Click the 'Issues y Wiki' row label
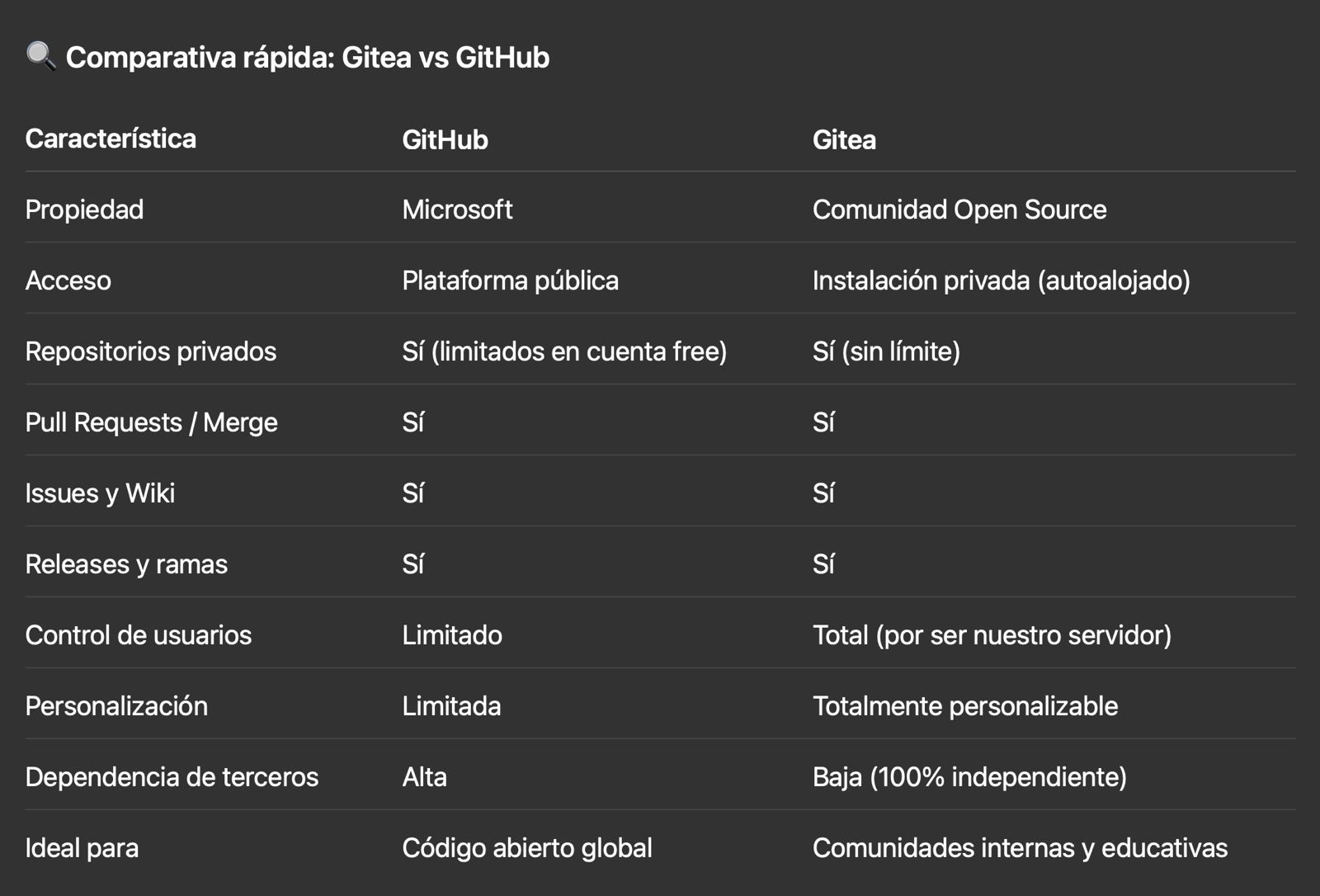Viewport: 1320px width, 896px height. click(x=100, y=493)
